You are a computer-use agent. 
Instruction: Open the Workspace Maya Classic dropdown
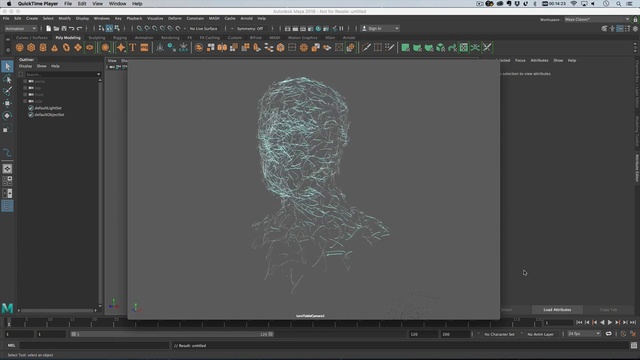pyautogui.click(x=597, y=19)
